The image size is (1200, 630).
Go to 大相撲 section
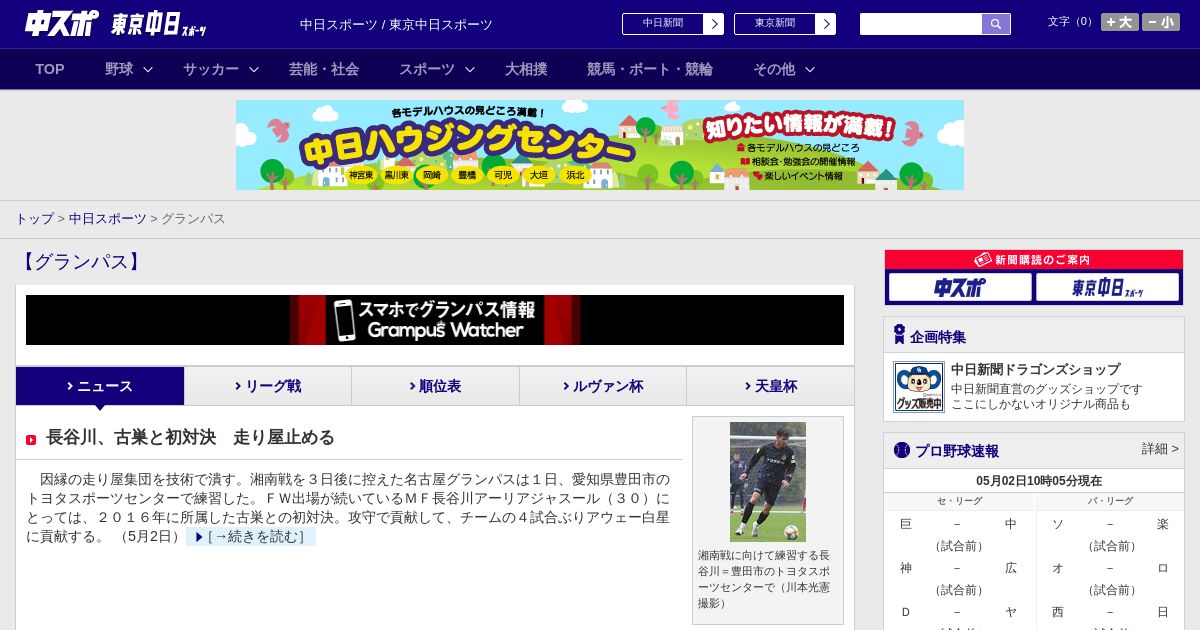coord(526,69)
